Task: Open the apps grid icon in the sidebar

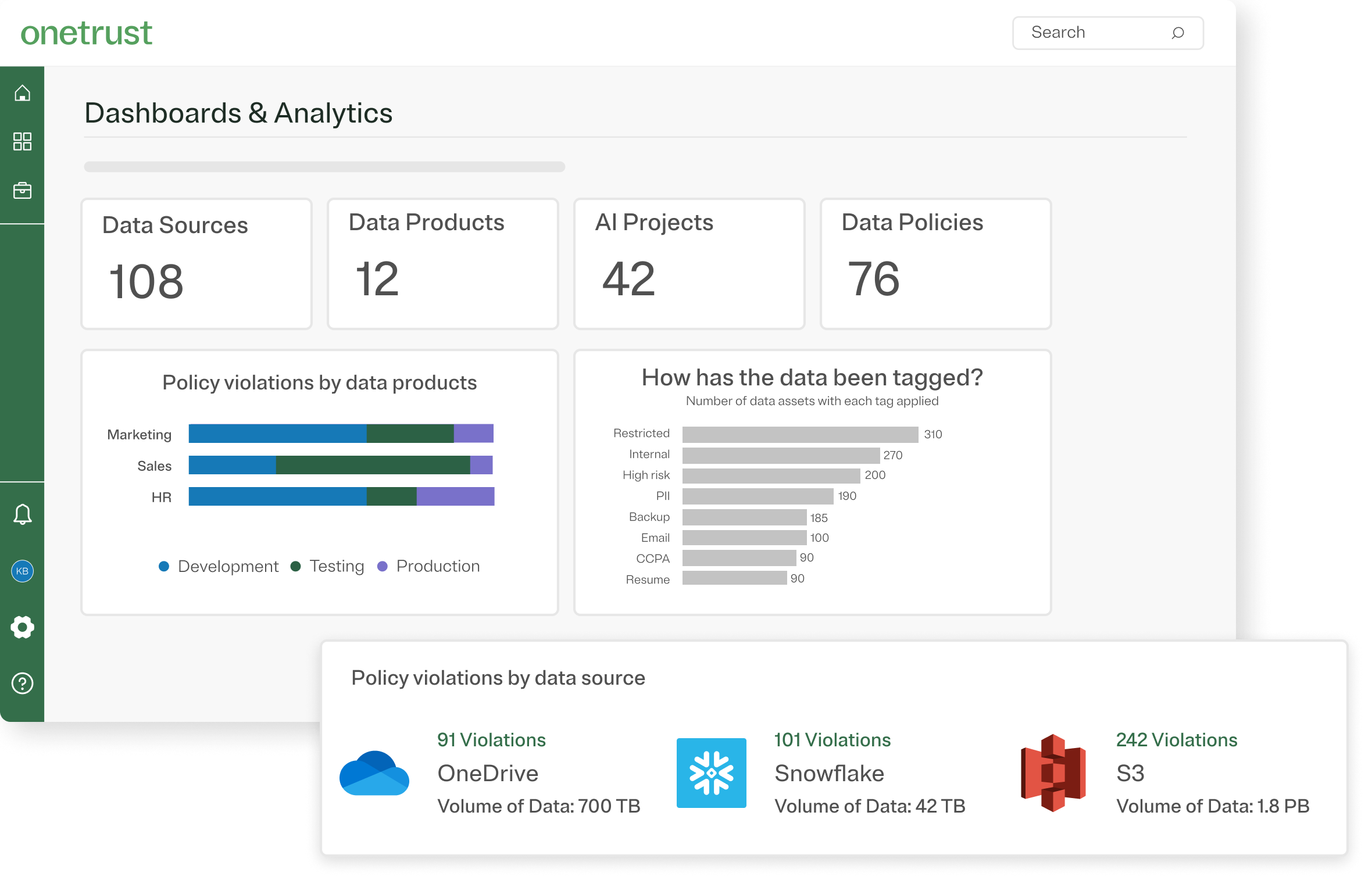Action: tap(22, 141)
